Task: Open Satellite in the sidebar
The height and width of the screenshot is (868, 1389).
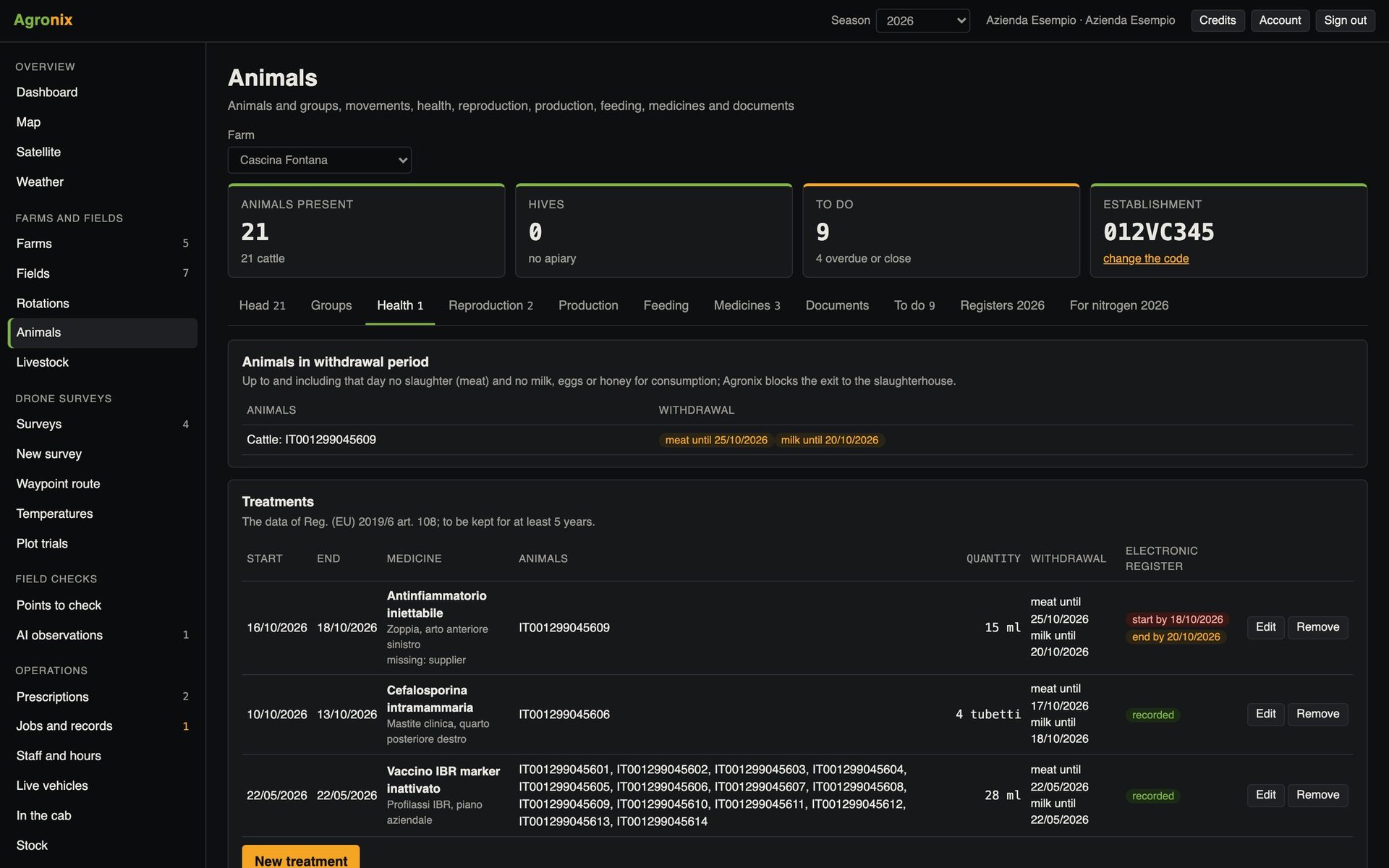Action: click(x=102, y=152)
